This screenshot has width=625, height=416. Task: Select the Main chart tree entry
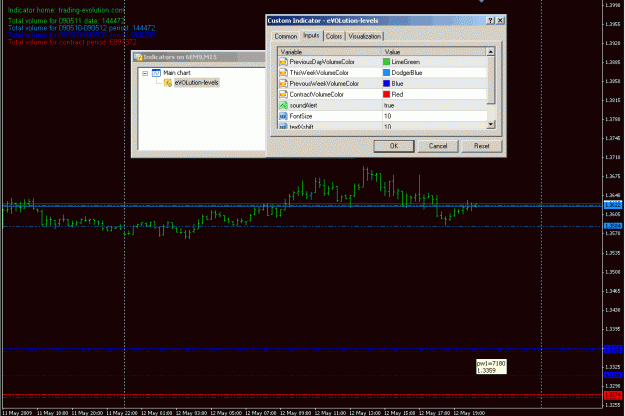[x=177, y=73]
